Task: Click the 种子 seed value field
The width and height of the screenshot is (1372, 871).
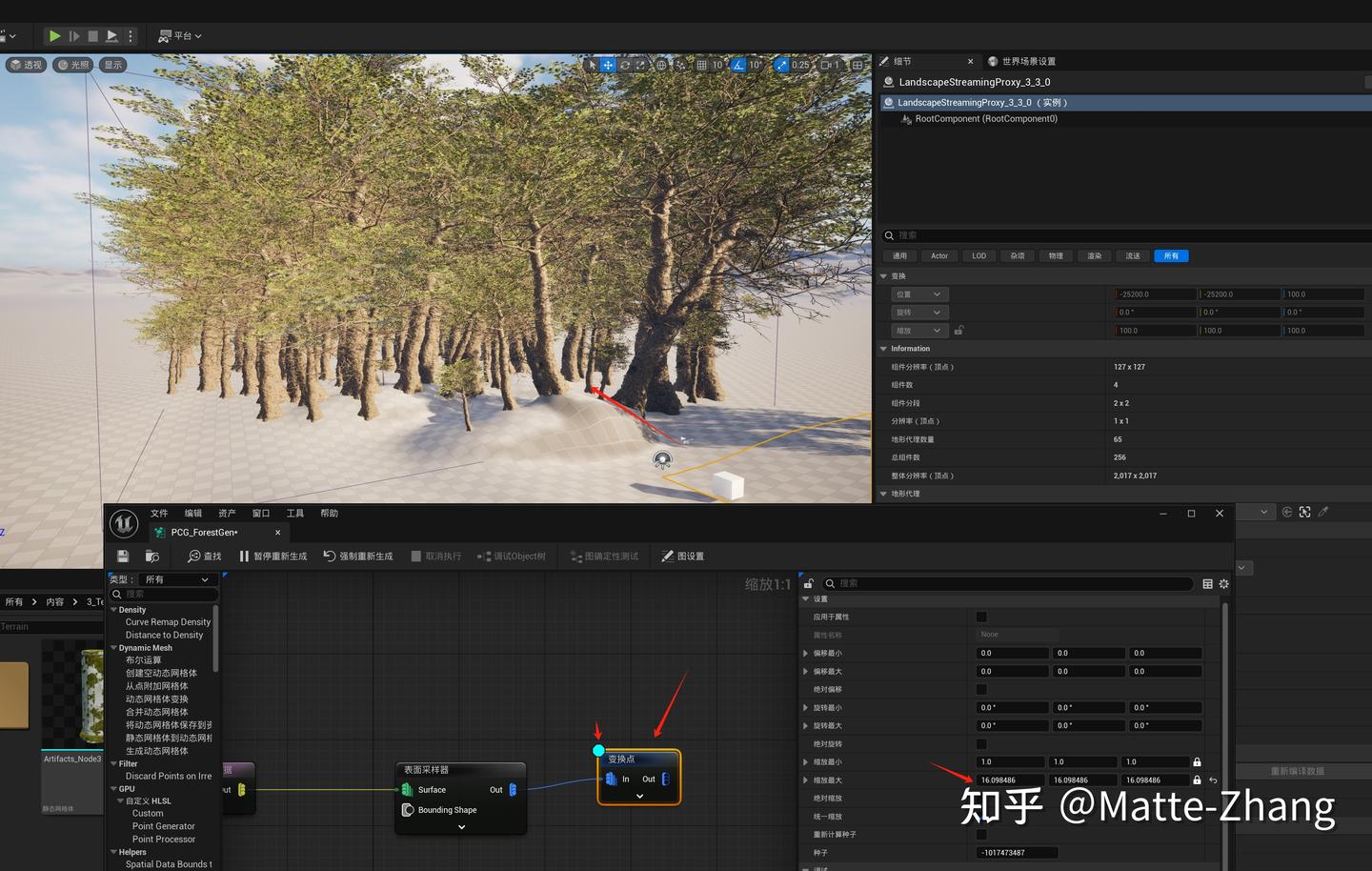Action: pos(1017,852)
